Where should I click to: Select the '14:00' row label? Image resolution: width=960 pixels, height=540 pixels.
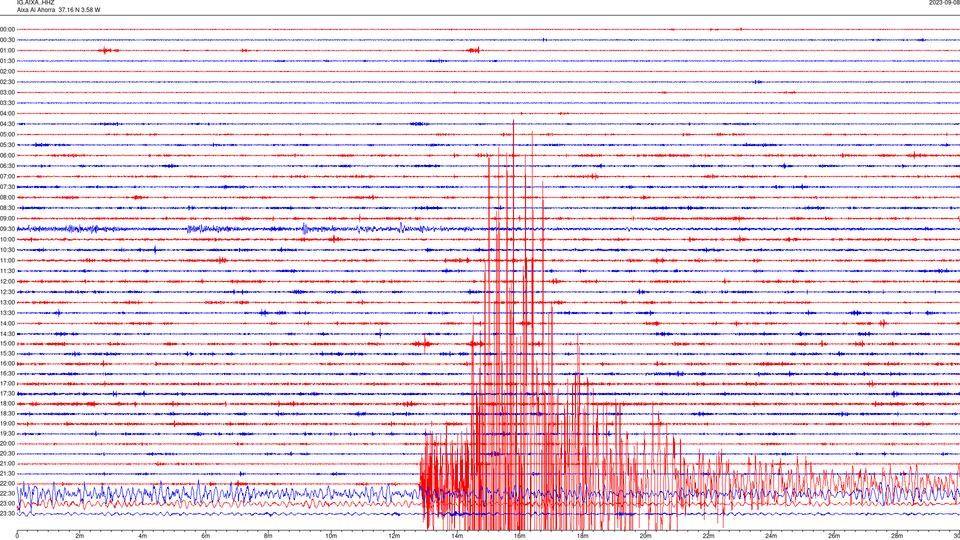(7, 324)
